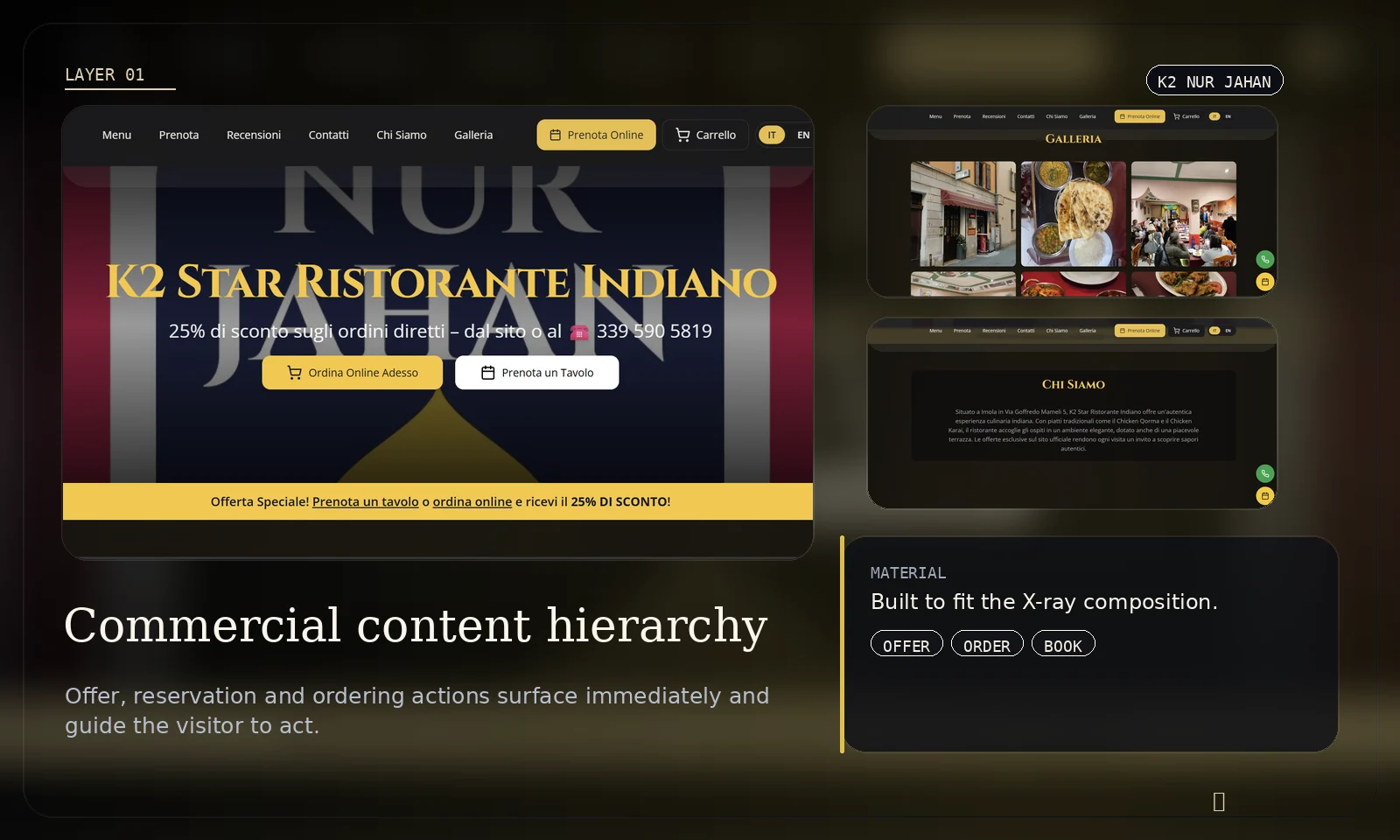Click the yellow calendar icon in the Chi Siamo preview

pyautogui.click(x=1265, y=496)
